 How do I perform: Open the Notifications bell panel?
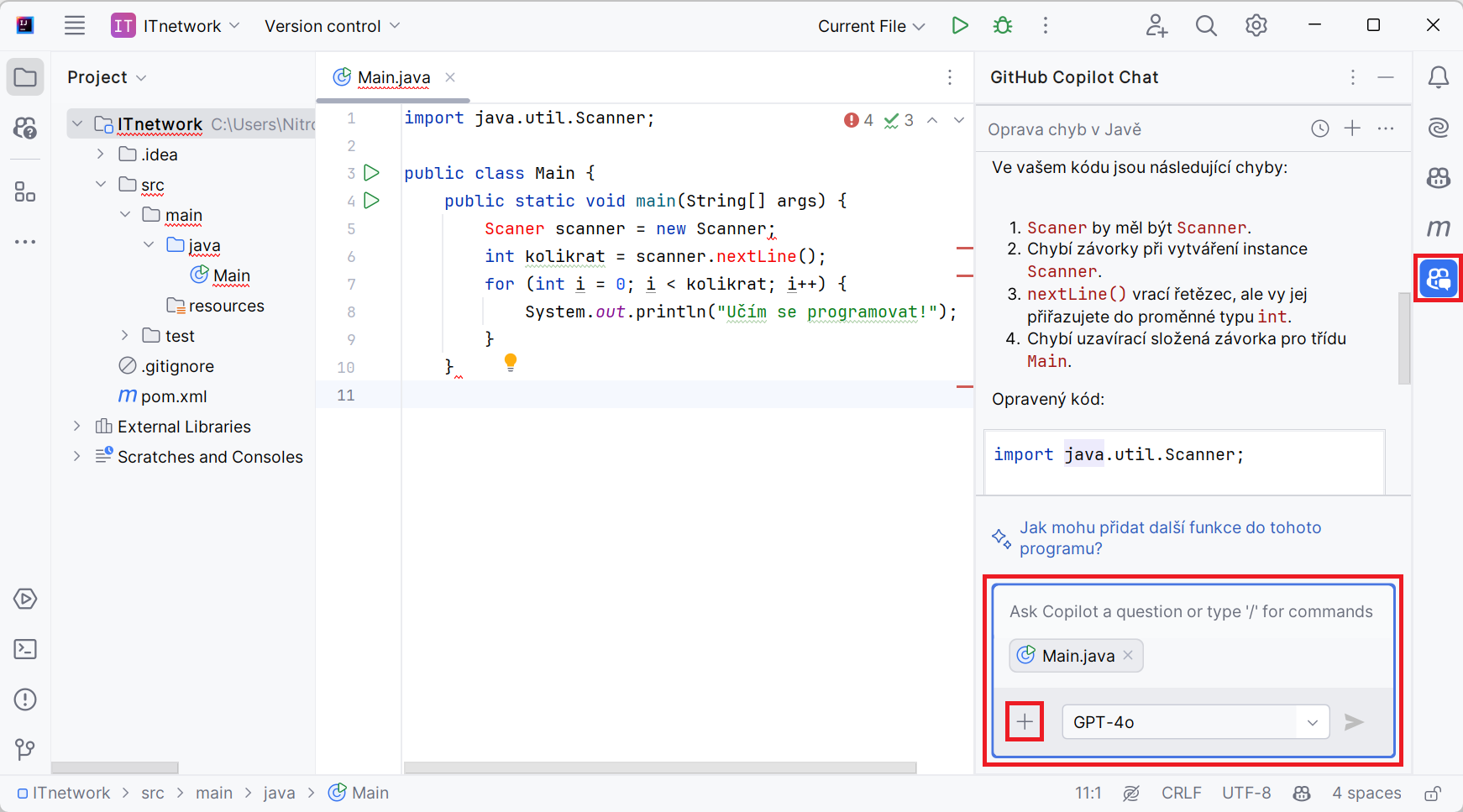pyautogui.click(x=1438, y=77)
